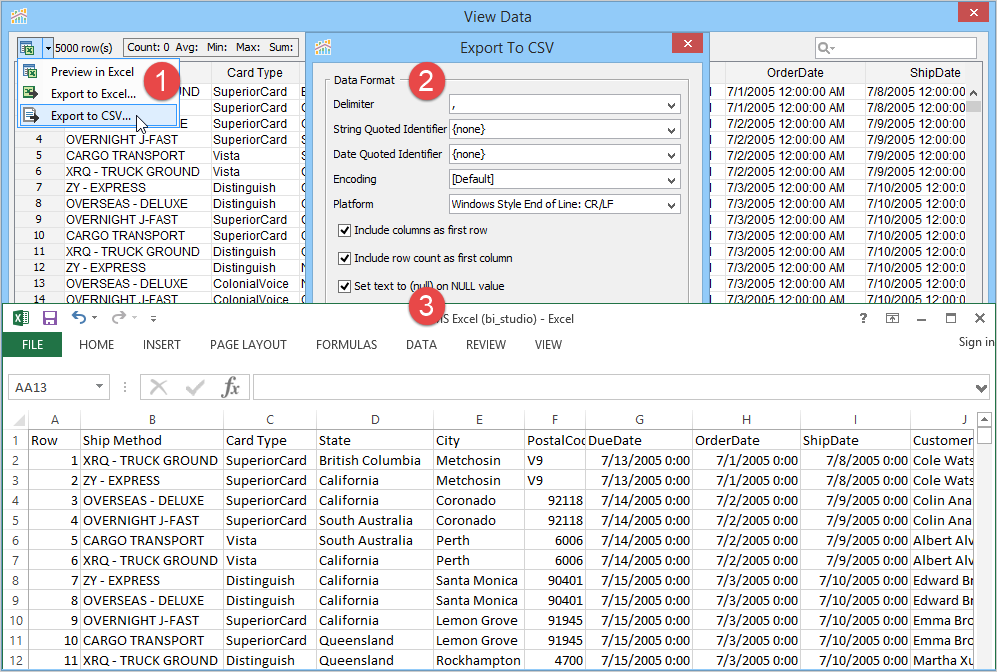Click the ShipDate column header in View Data
Viewport: 997px width, 672px height.
(935, 72)
